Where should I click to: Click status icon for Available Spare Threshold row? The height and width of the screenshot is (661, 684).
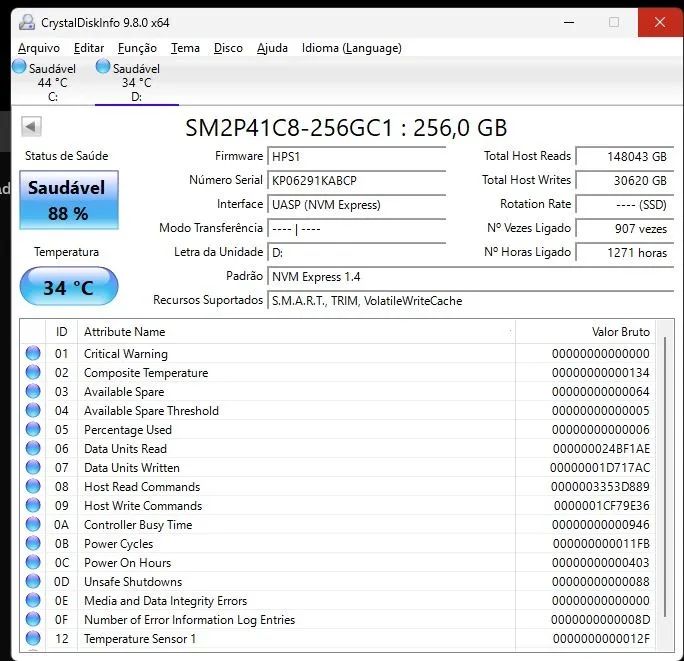tap(33, 410)
